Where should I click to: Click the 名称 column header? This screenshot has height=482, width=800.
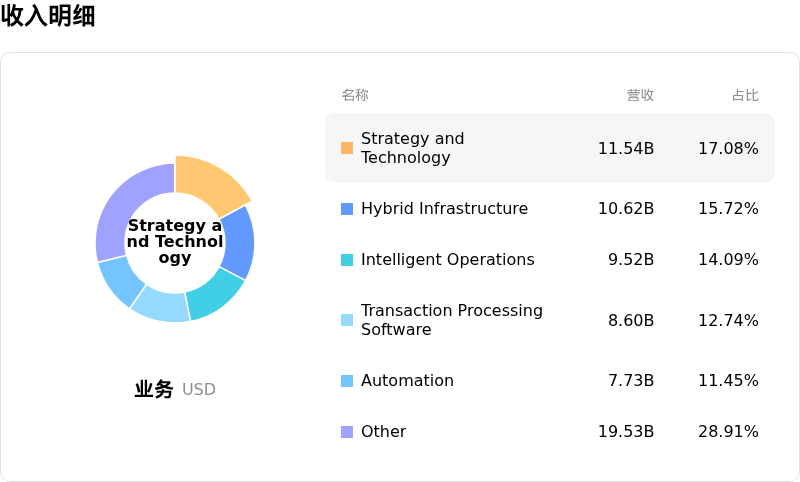pos(355,95)
